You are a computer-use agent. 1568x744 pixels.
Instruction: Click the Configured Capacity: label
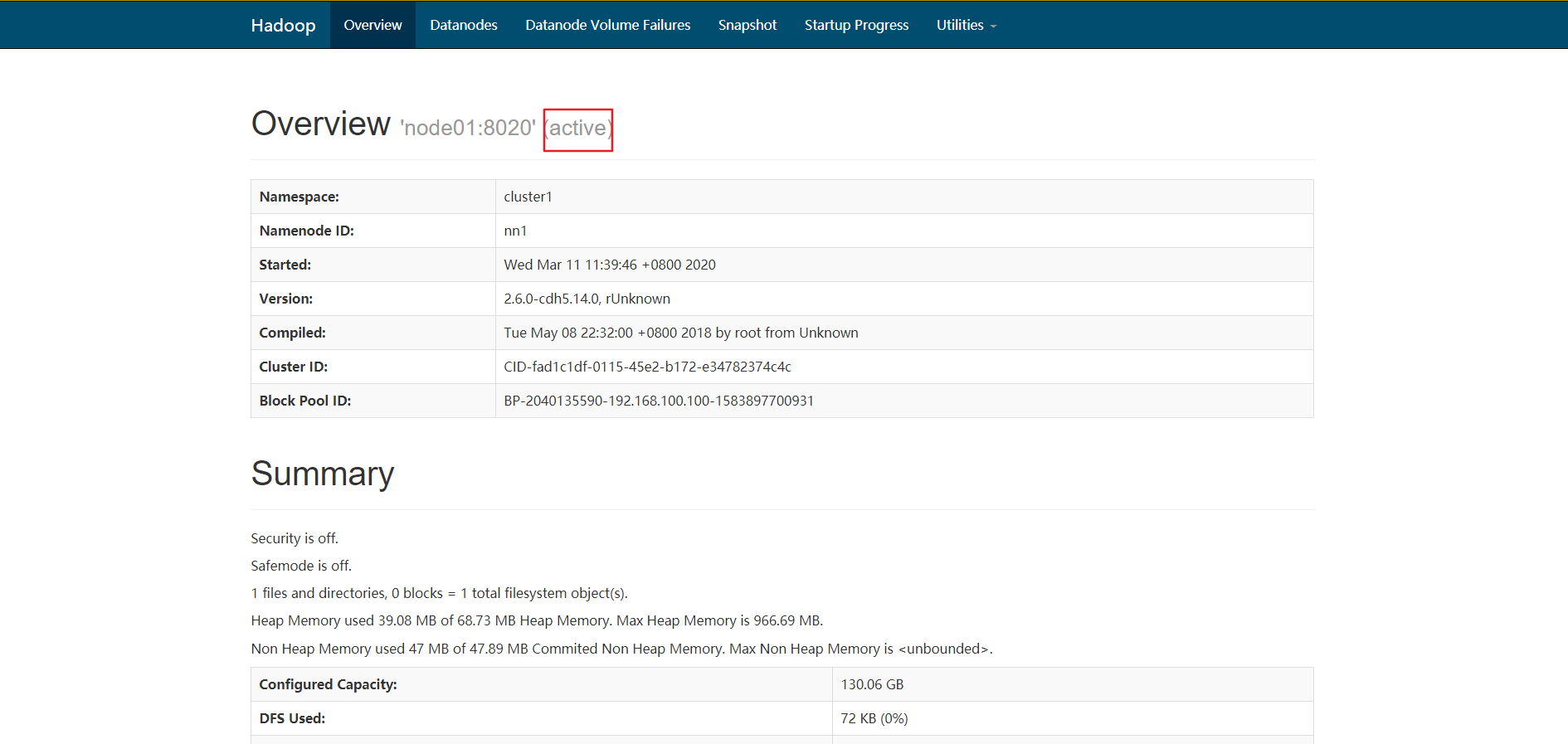[328, 684]
